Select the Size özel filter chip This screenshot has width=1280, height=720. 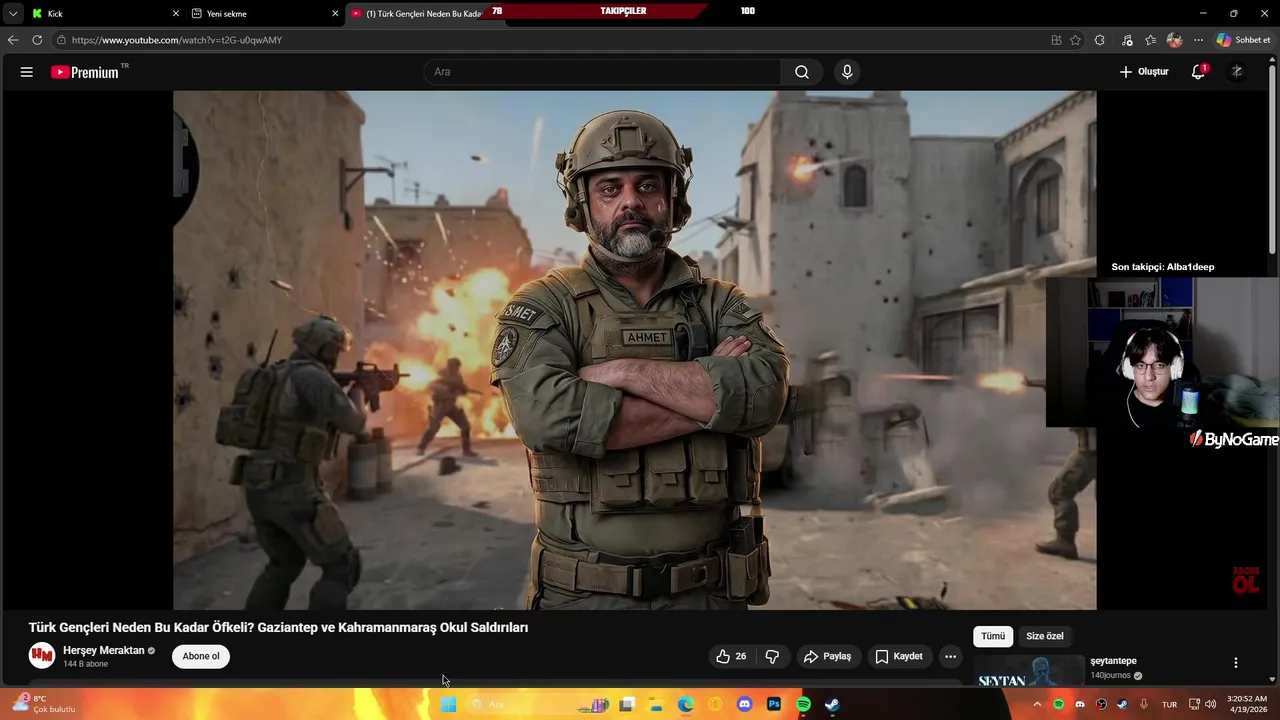coord(1045,636)
